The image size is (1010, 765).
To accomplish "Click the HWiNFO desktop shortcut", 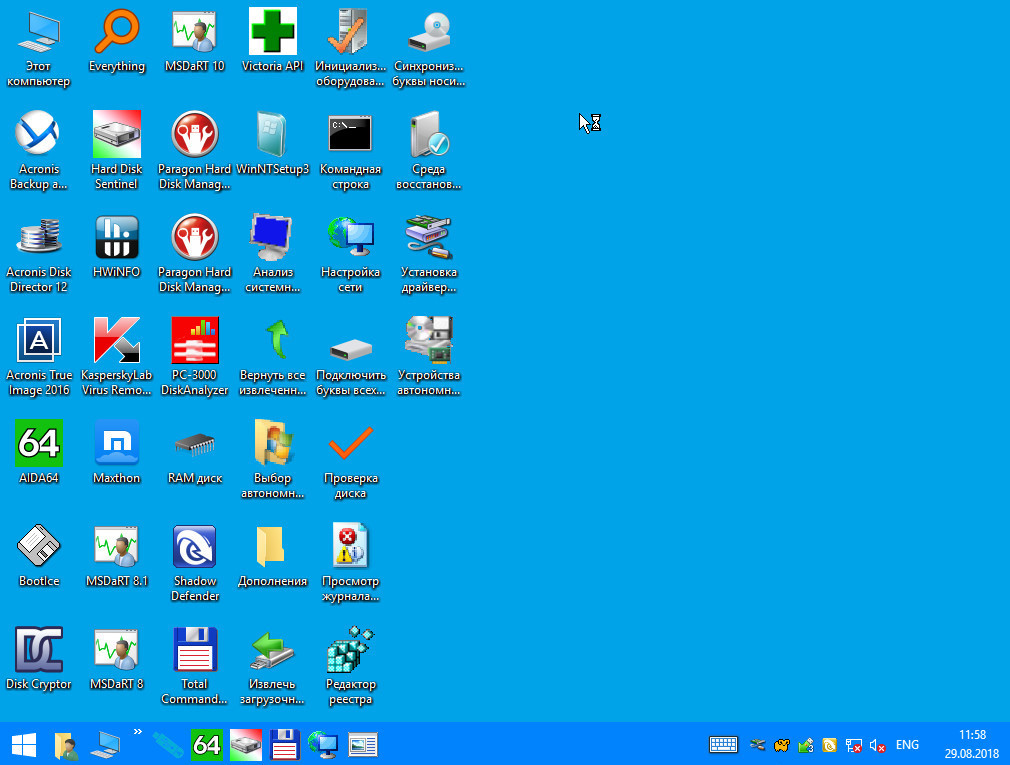I will (x=117, y=239).
